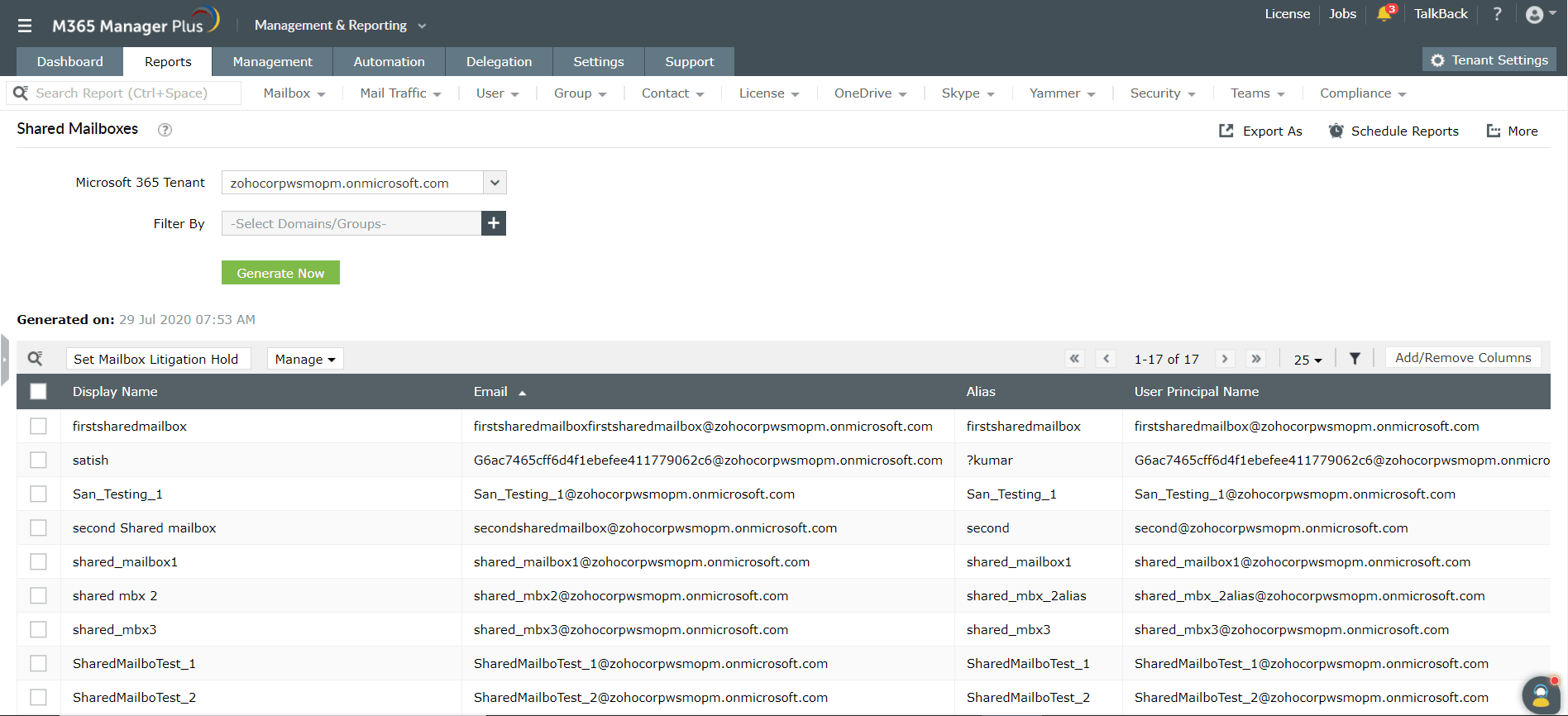This screenshot has height=716, width=1568.
Task: Check the satish row checkbox
Action: pos(38,460)
